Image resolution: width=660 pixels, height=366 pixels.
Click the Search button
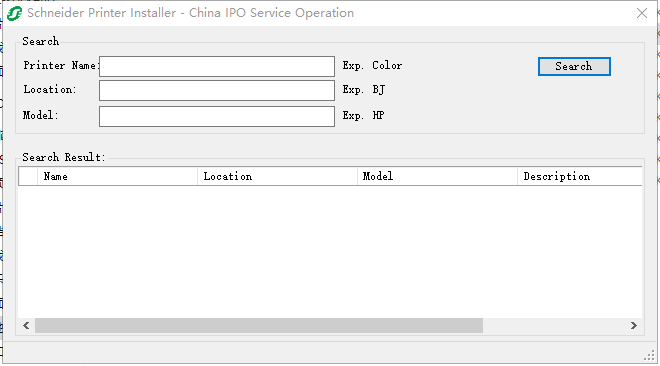coord(574,66)
